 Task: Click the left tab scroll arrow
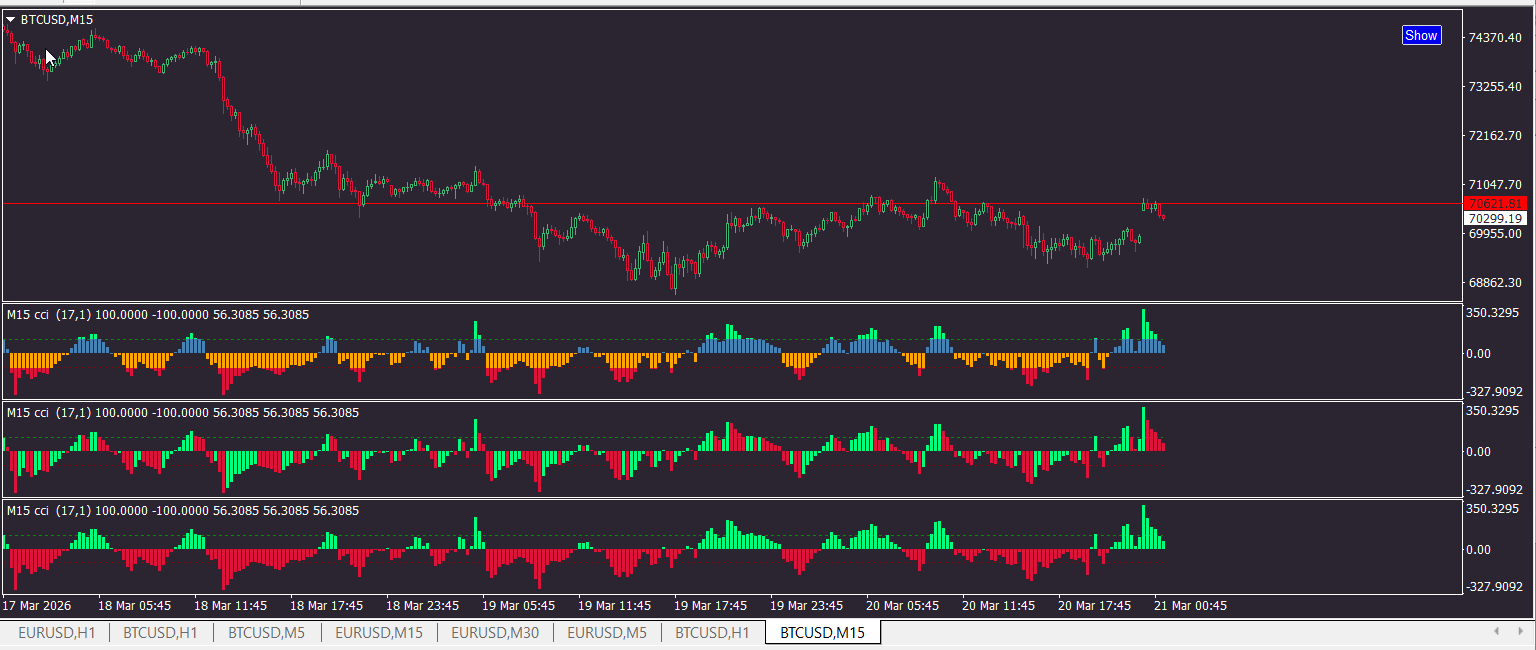(x=1496, y=632)
